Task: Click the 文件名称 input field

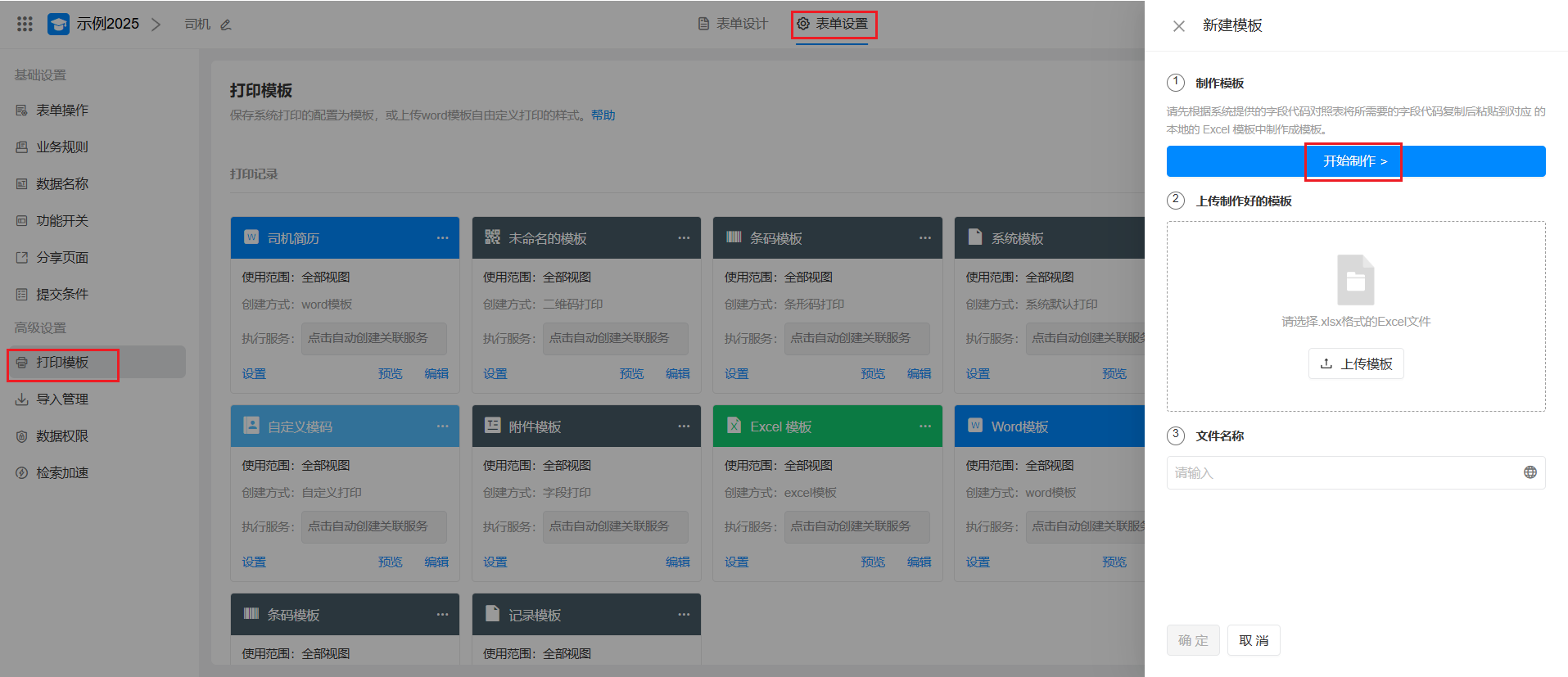Action: [1343, 473]
